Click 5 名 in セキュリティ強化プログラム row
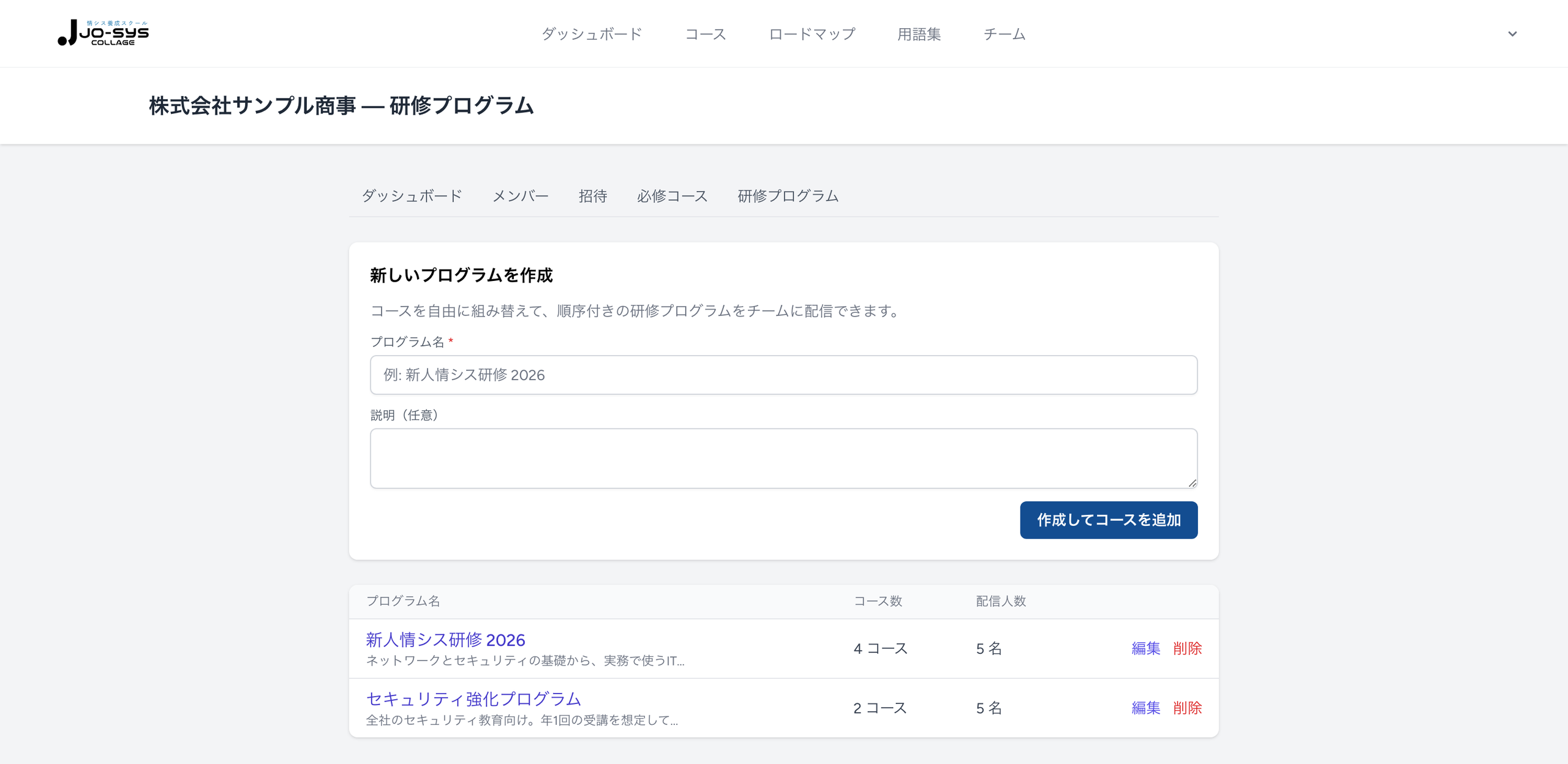 tap(989, 708)
